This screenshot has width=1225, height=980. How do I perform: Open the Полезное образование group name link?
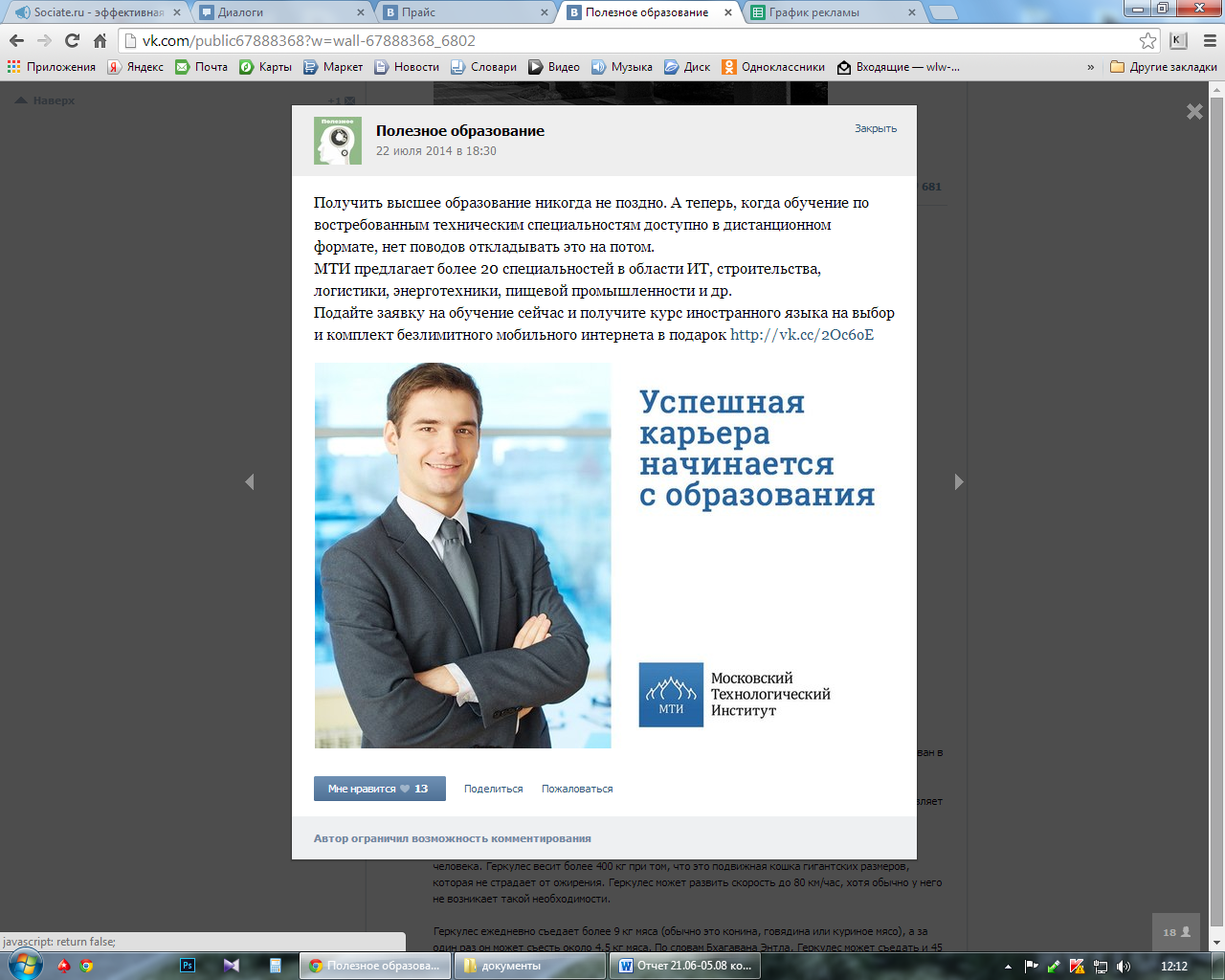460,131
